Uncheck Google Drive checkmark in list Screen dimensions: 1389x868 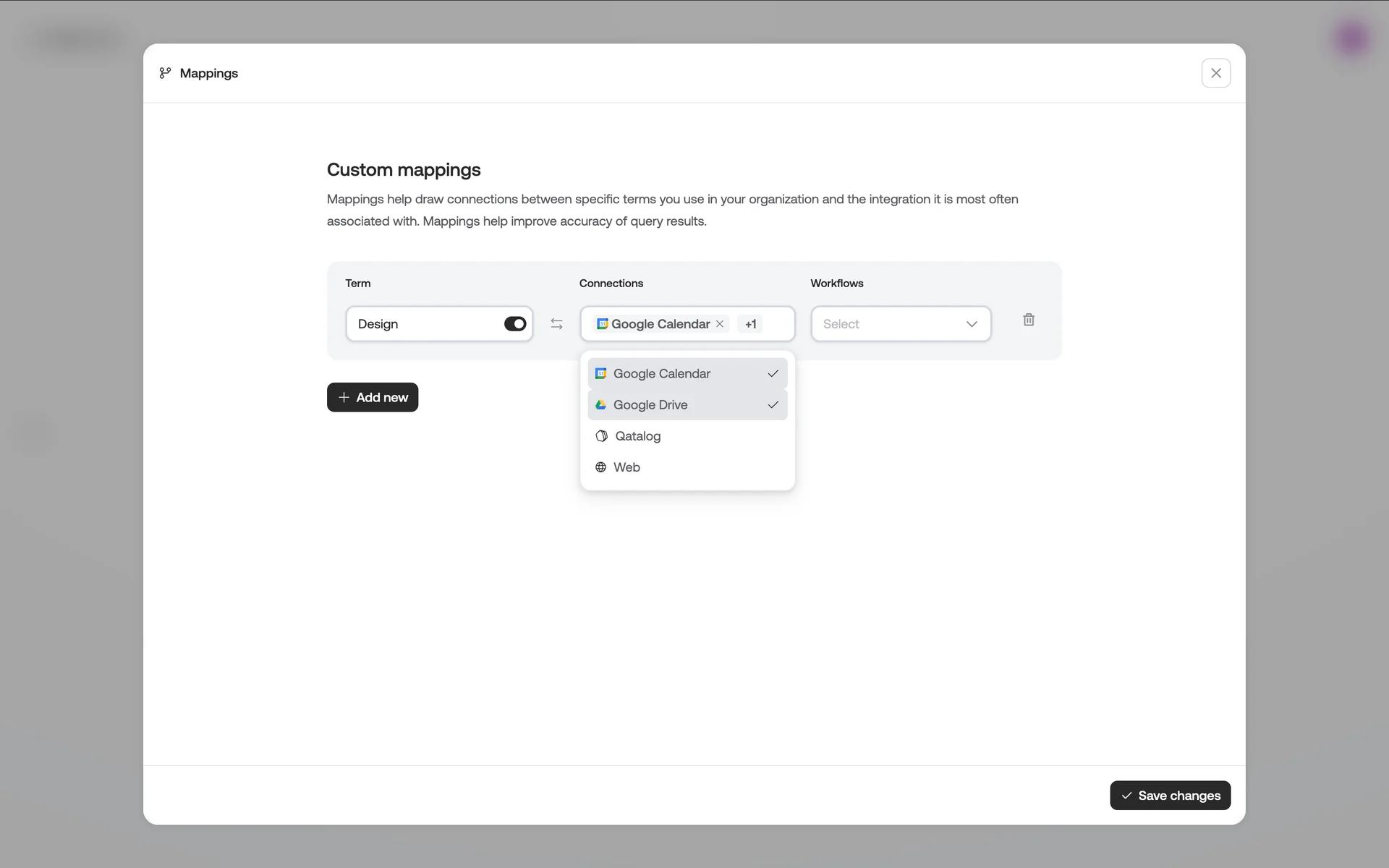[773, 405]
